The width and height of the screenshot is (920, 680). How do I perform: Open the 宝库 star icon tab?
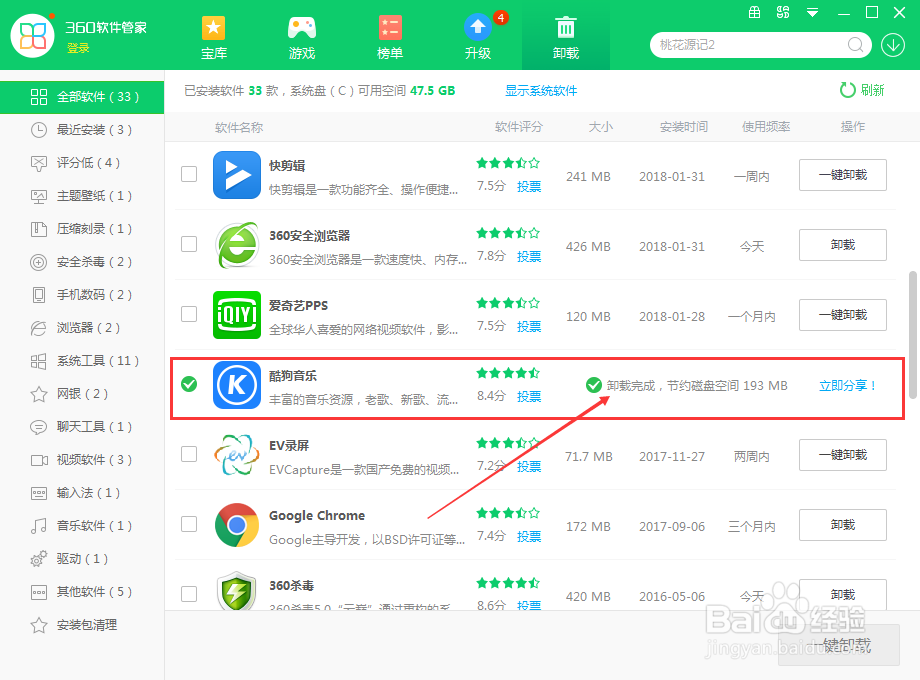click(214, 37)
